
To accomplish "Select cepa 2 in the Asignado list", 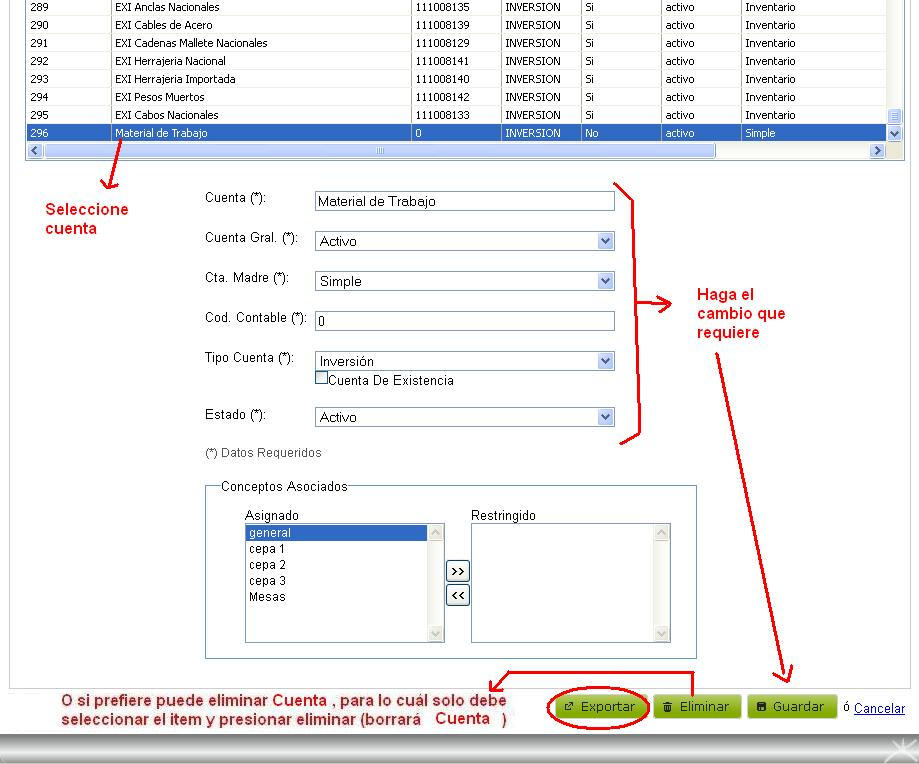I will [268, 563].
